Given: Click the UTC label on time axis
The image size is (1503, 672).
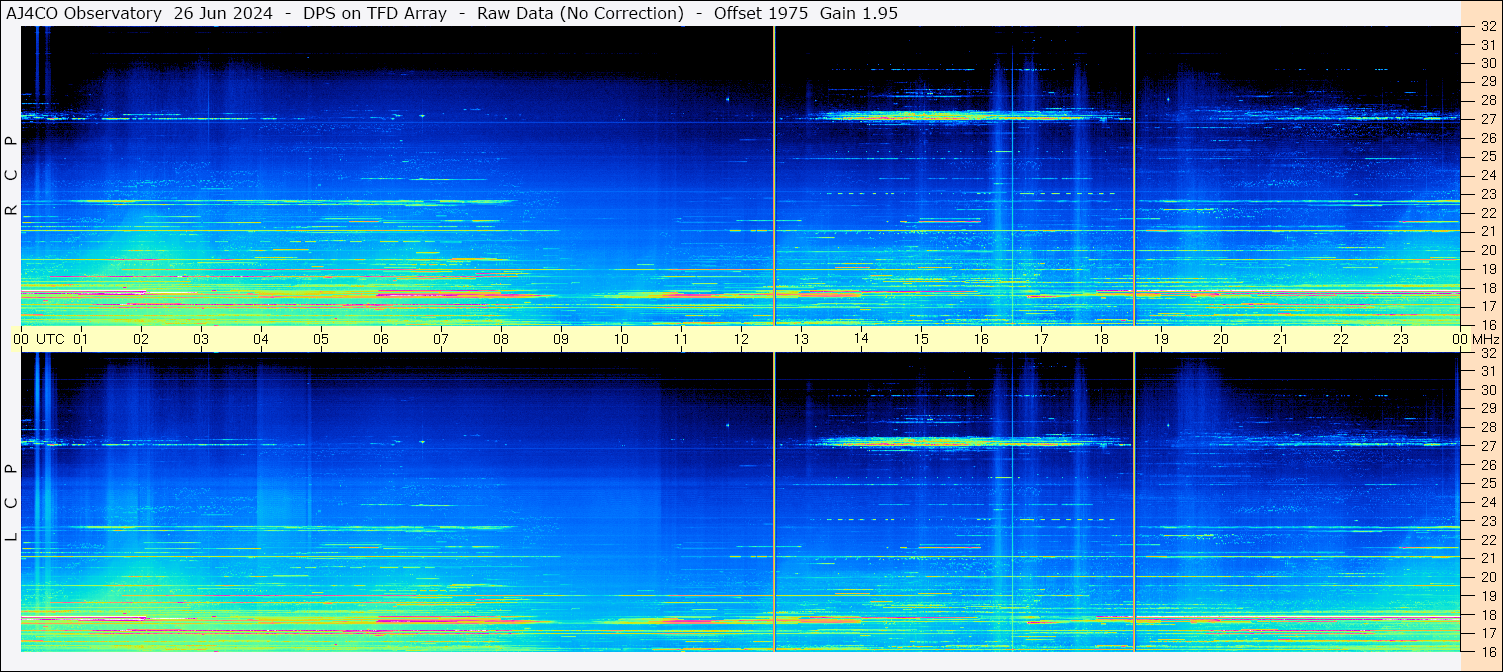Looking at the screenshot, I should (50, 339).
